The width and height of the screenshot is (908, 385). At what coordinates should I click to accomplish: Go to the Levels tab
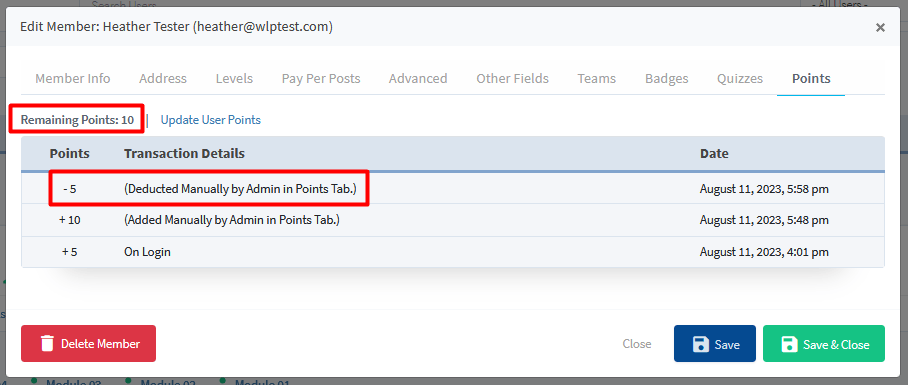click(x=234, y=79)
